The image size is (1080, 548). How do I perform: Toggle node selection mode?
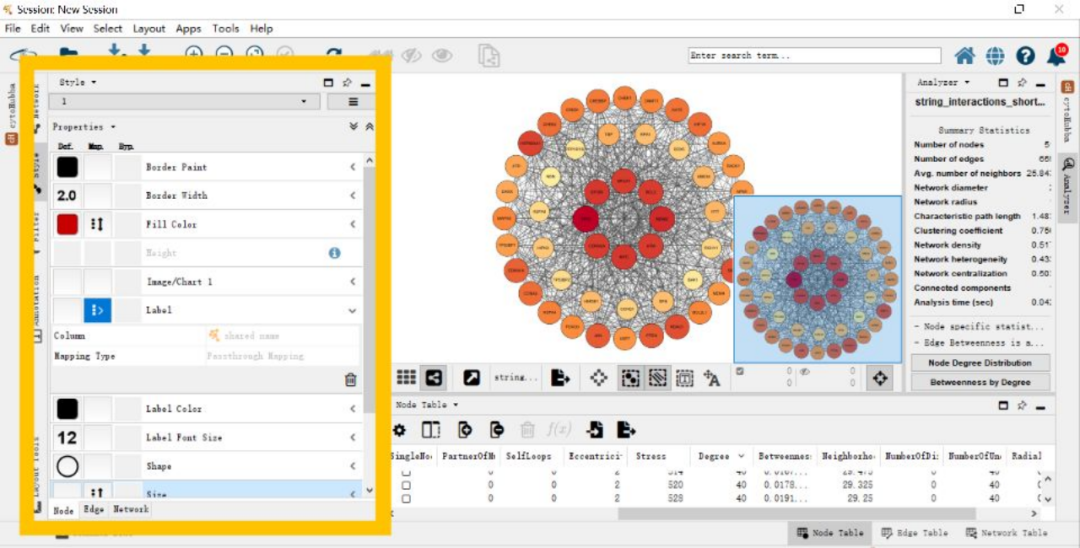click(630, 377)
